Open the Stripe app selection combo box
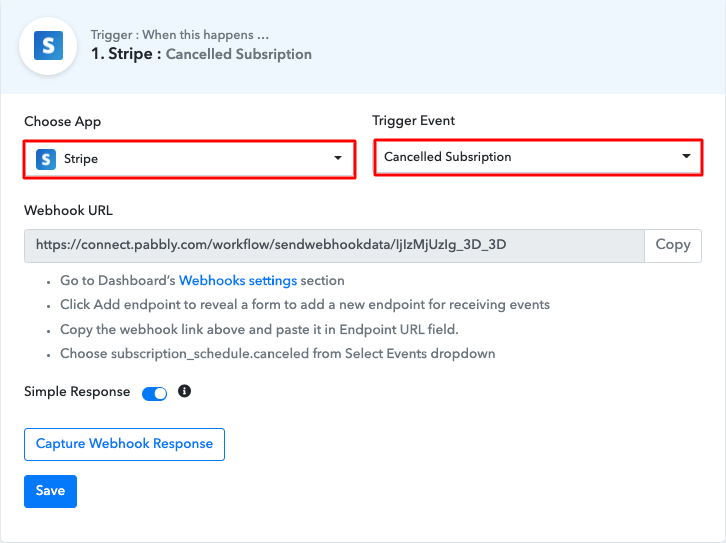726x543 pixels. coord(189,159)
